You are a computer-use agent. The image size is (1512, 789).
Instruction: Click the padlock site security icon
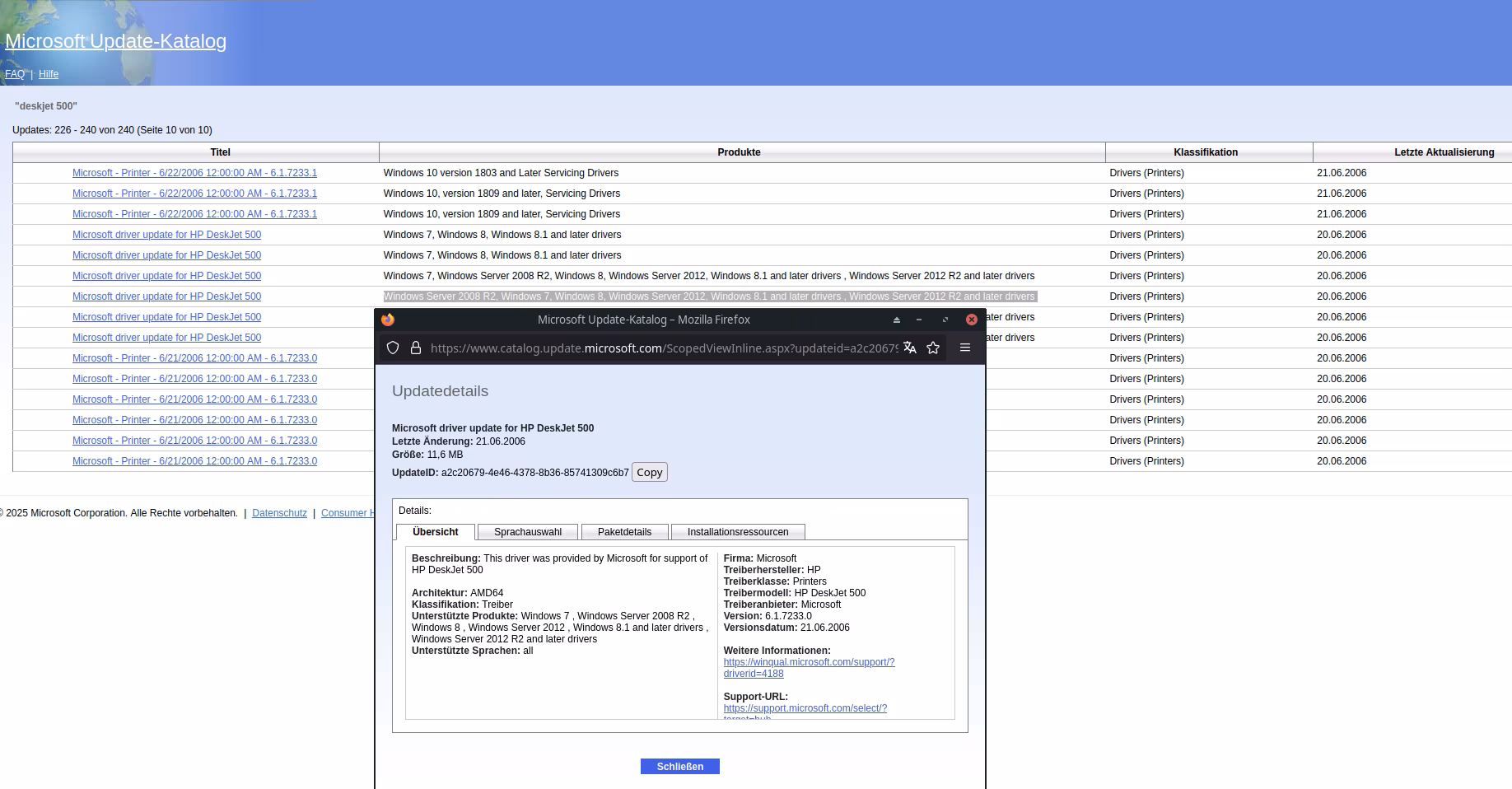coord(416,348)
